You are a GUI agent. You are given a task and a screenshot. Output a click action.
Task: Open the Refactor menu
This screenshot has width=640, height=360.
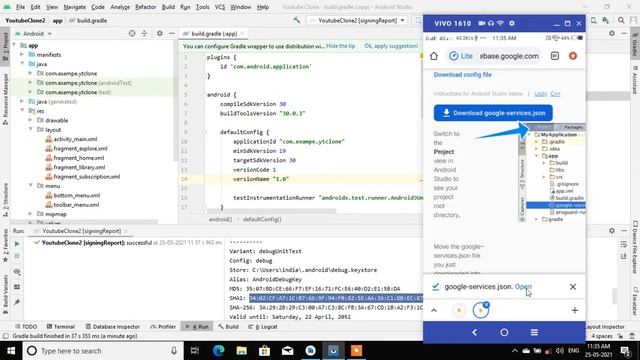(x=145, y=7)
